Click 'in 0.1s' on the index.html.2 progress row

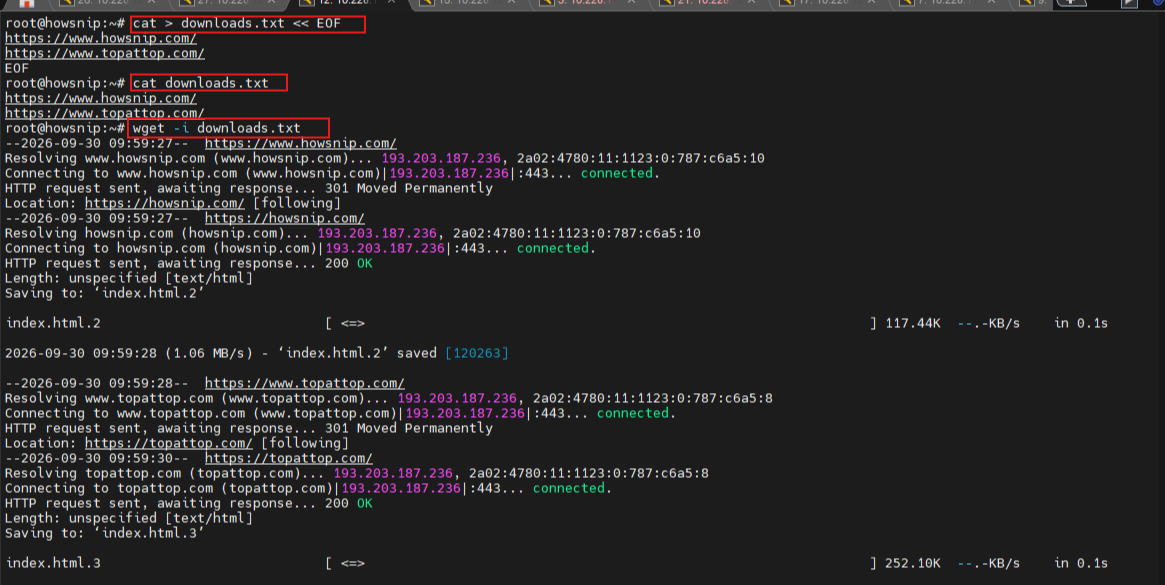tap(1081, 323)
